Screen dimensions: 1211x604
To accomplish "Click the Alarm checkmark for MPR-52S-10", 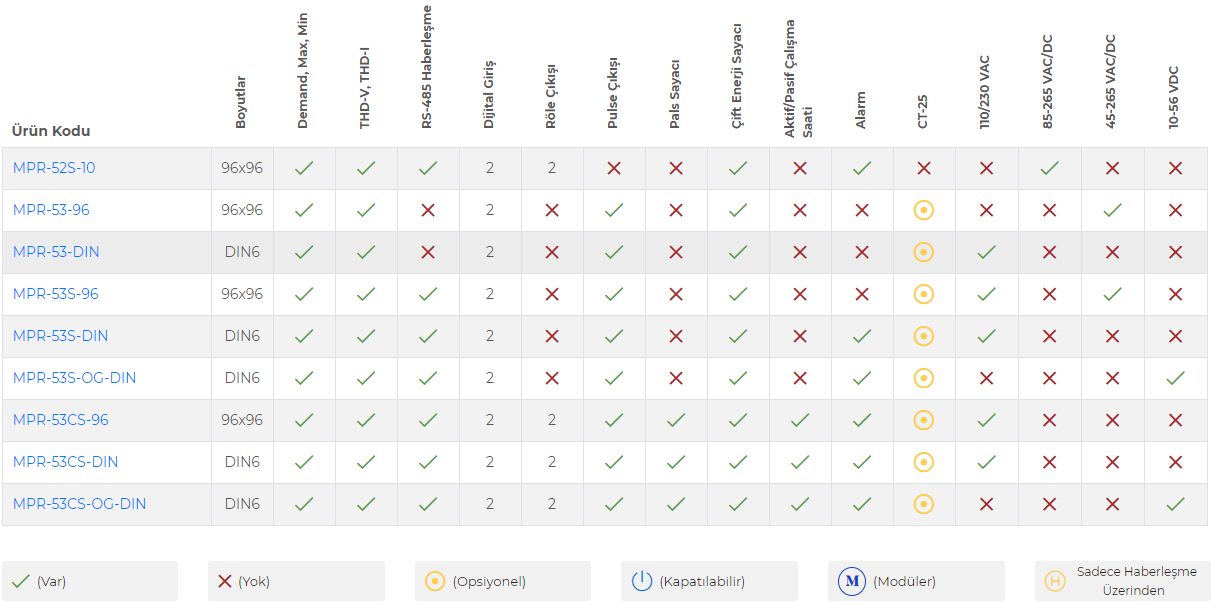I will pyautogui.click(x=862, y=168).
